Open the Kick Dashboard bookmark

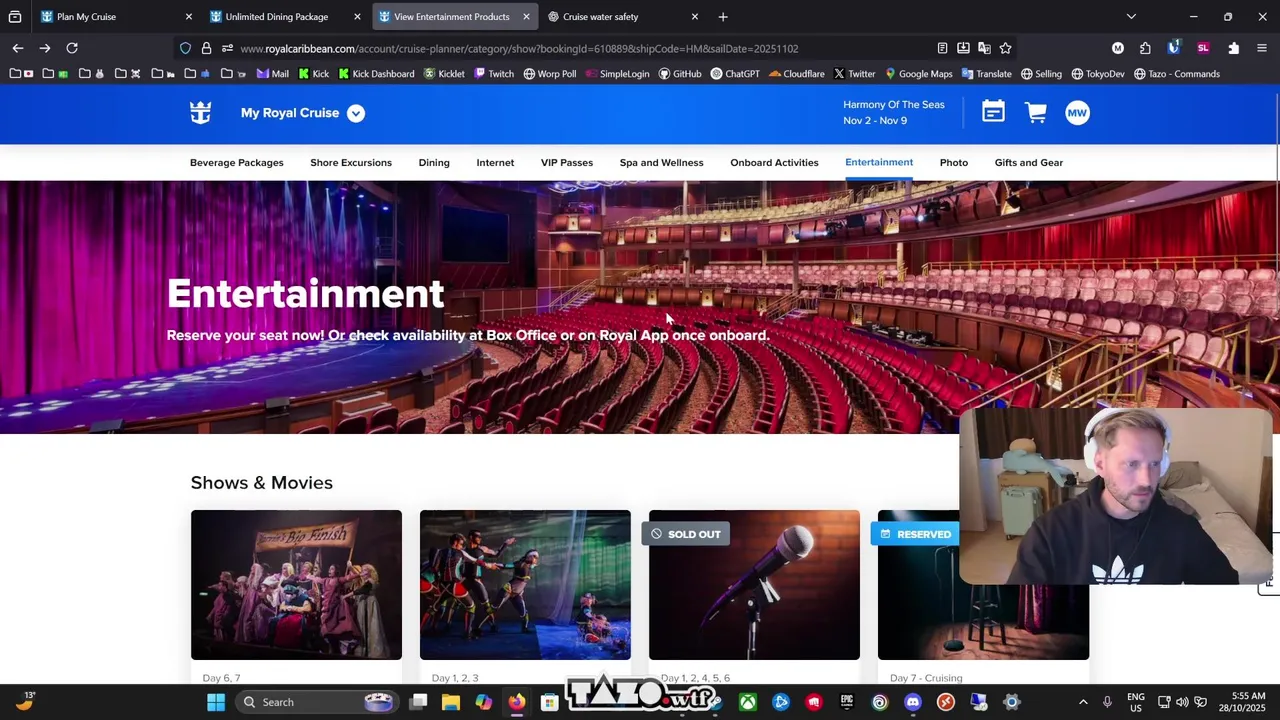(x=376, y=74)
